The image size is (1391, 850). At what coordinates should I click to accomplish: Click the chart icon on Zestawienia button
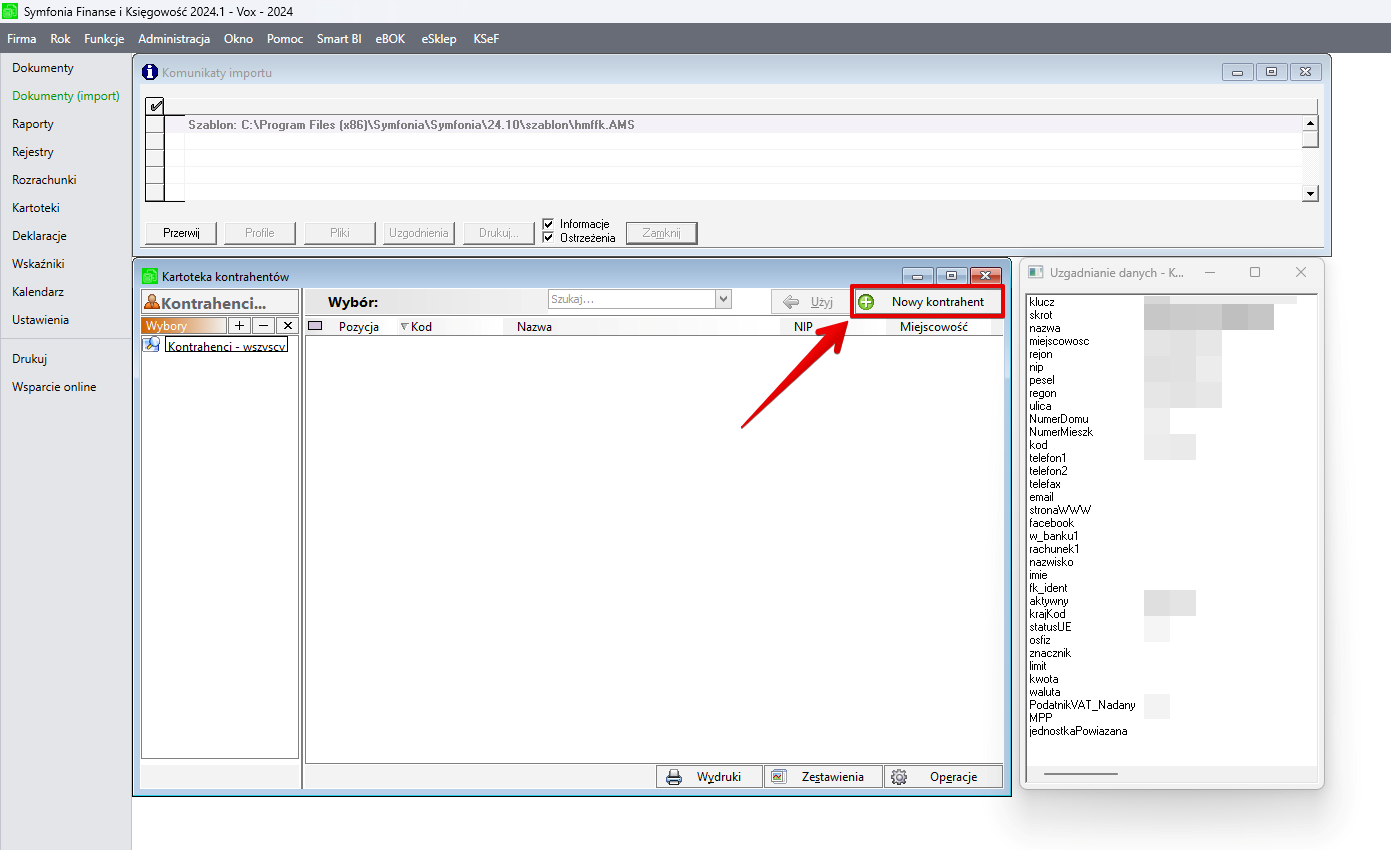(x=779, y=777)
